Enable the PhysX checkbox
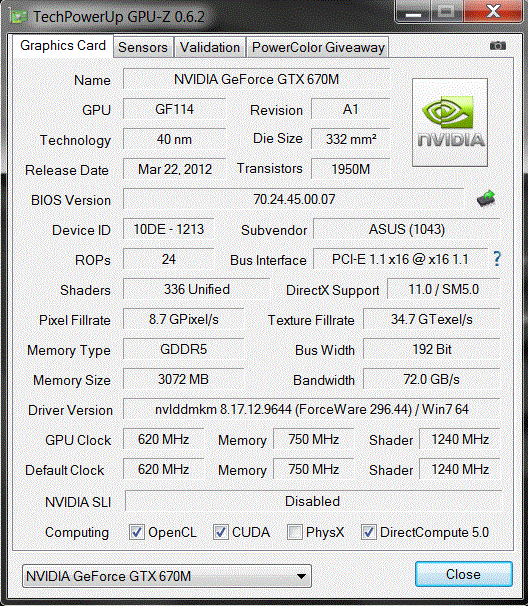The width and height of the screenshot is (528, 606). (x=295, y=532)
